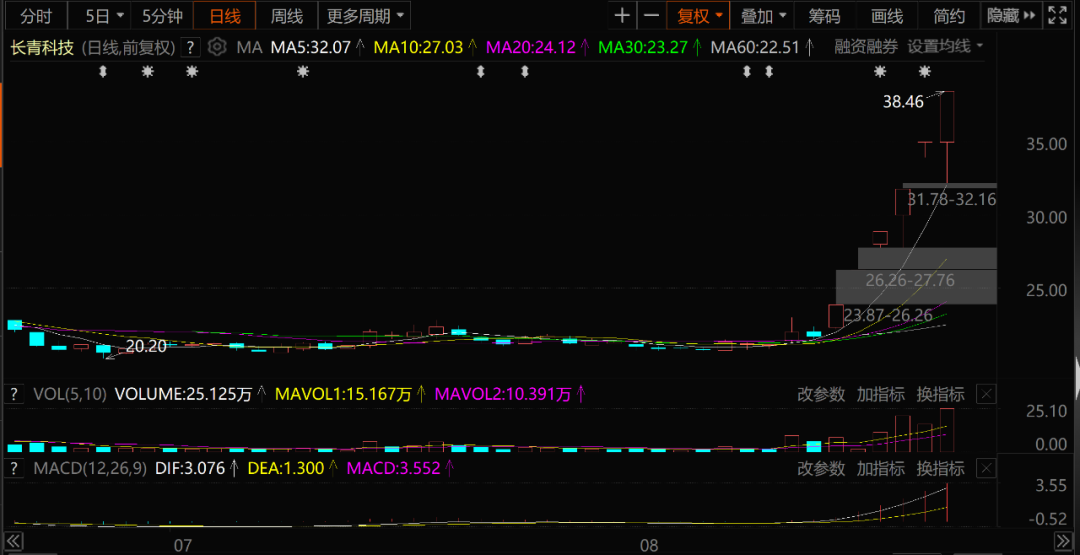Click MA60:22.51 value label
1080x555 pixels.
pyautogui.click(x=756, y=48)
